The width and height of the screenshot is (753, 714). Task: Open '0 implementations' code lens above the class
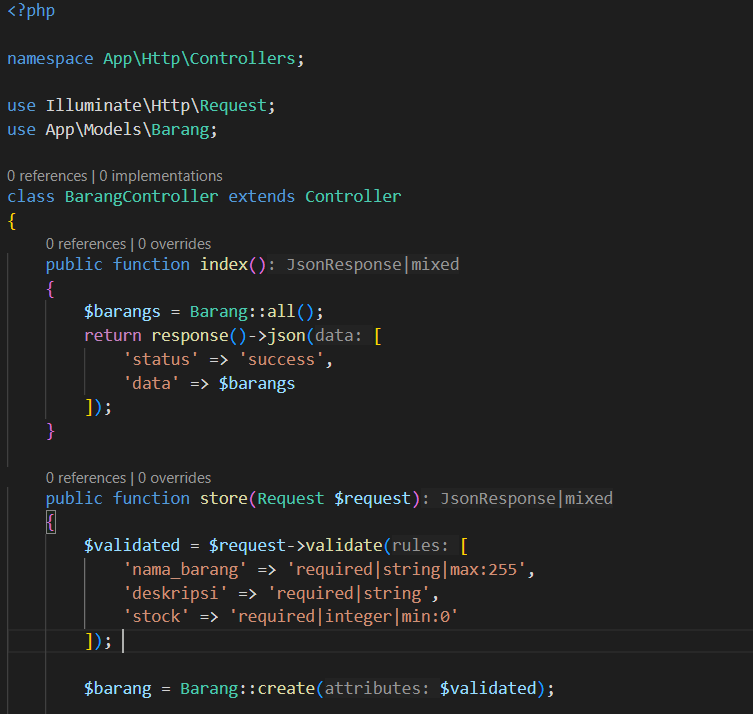(x=161, y=176)
